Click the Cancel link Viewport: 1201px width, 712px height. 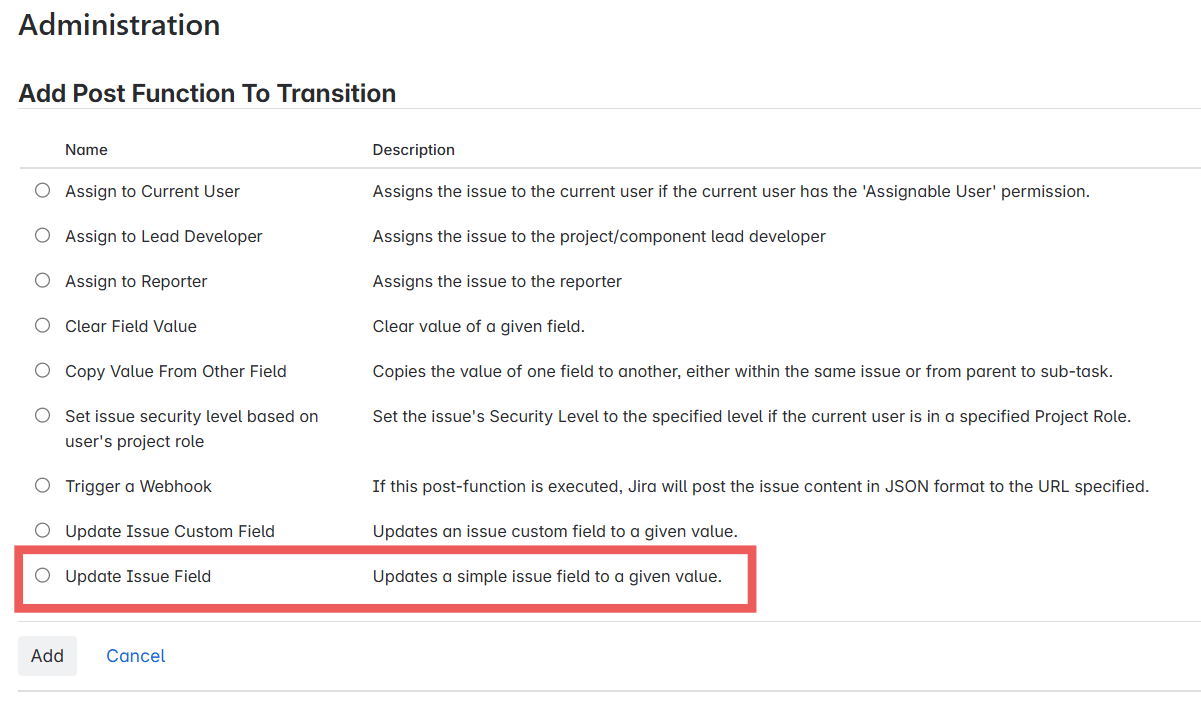tap(135, 656)
